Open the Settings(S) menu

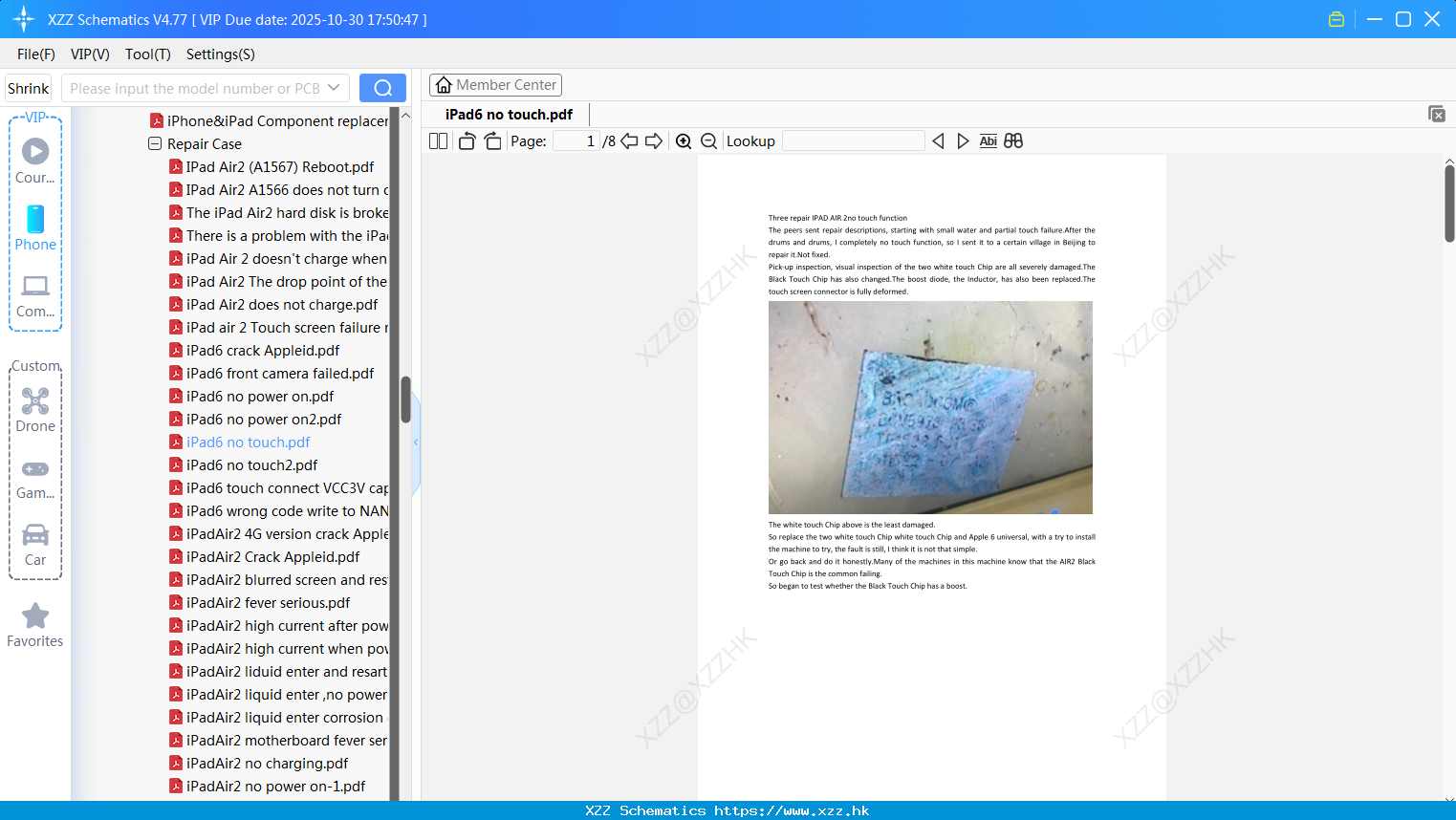click(221, 54)
